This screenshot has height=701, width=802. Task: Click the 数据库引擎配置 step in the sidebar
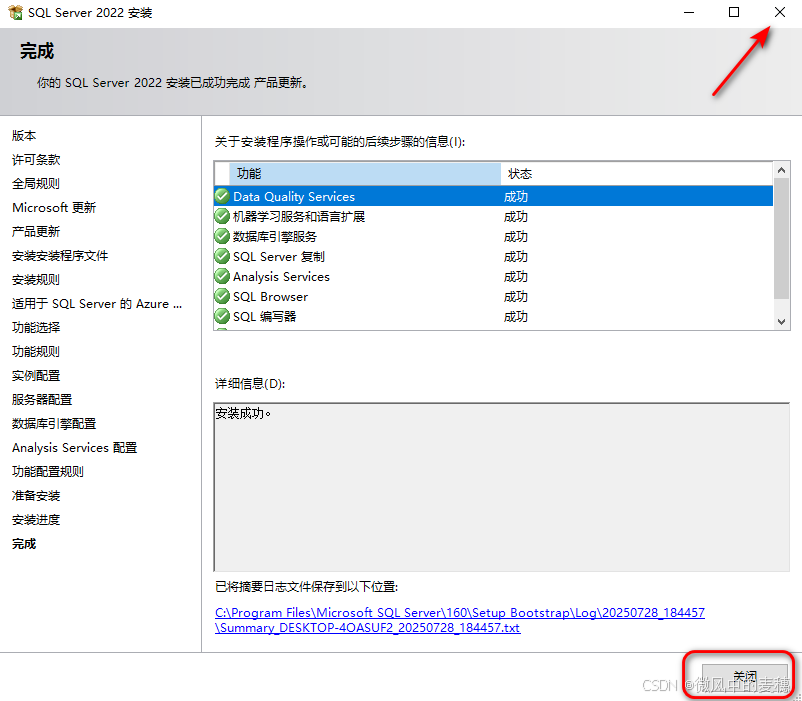[54, 423]
